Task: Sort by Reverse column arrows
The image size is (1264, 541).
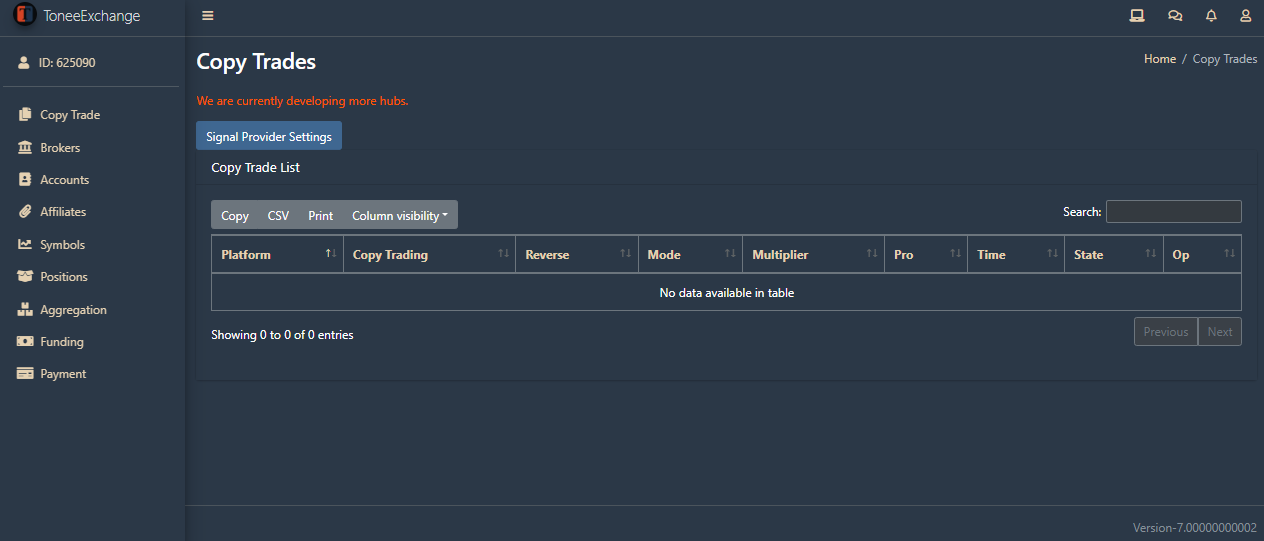Action: 625,254
